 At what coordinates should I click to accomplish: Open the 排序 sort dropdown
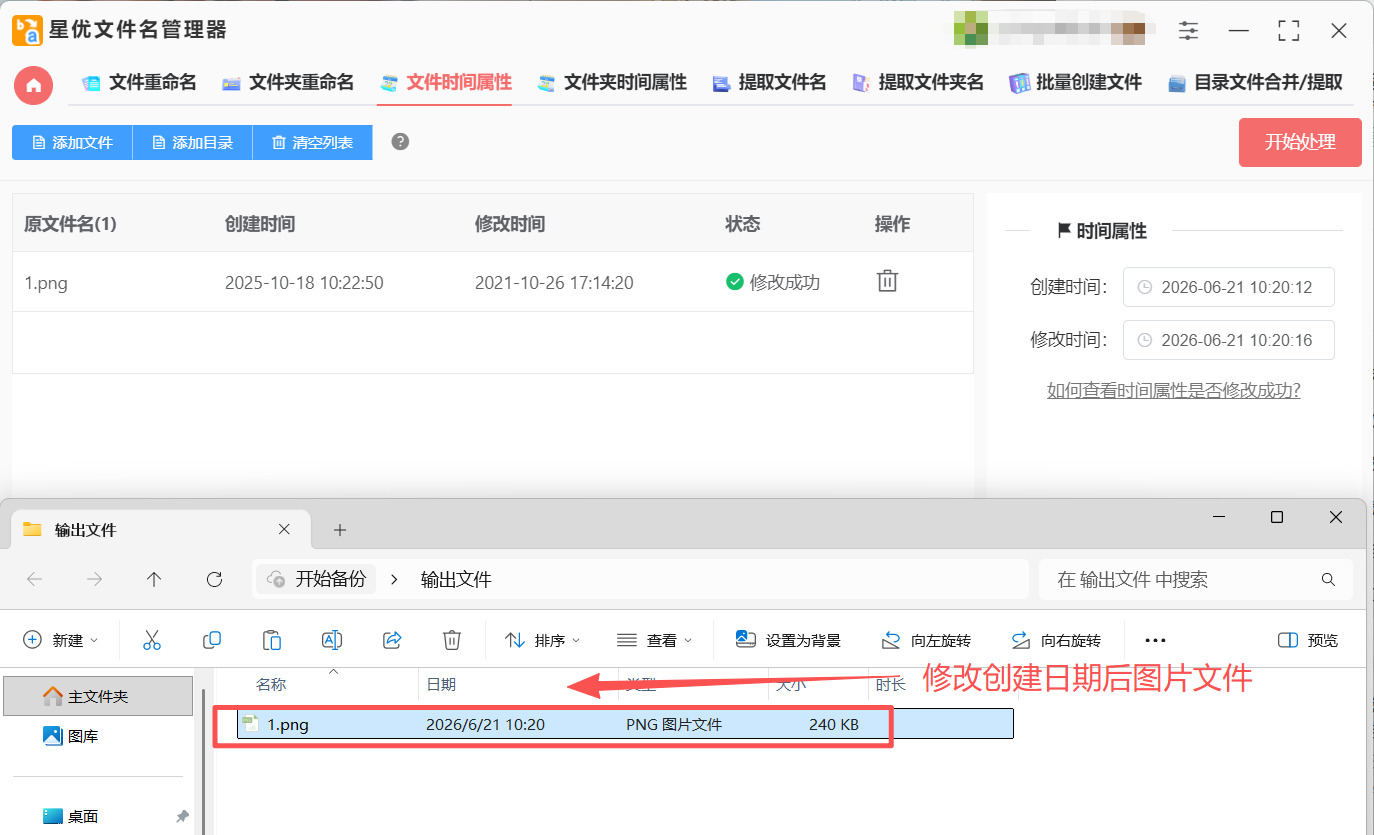[x=543, y=640]
